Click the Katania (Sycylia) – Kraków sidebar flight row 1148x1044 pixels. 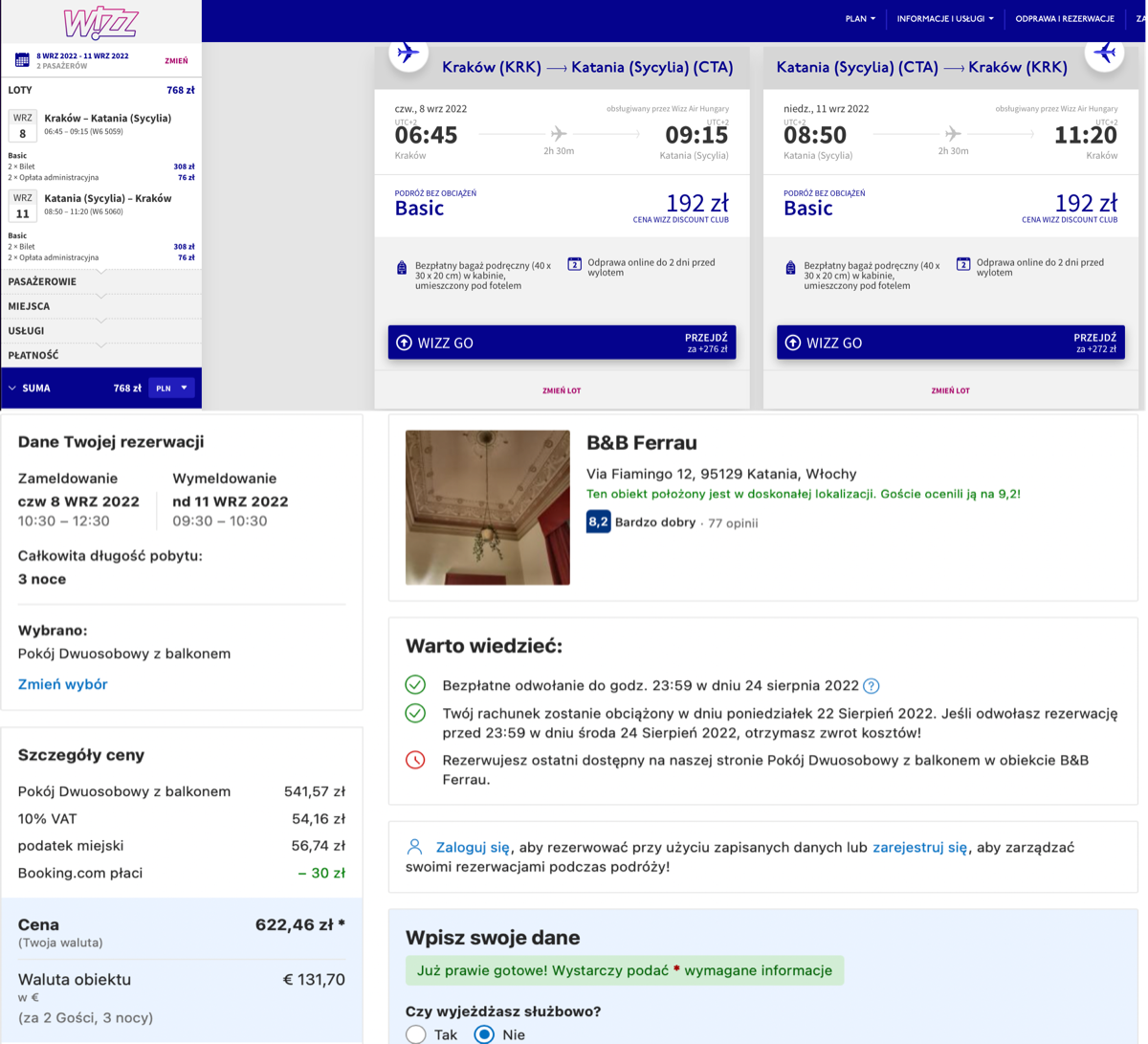point(100,207)
